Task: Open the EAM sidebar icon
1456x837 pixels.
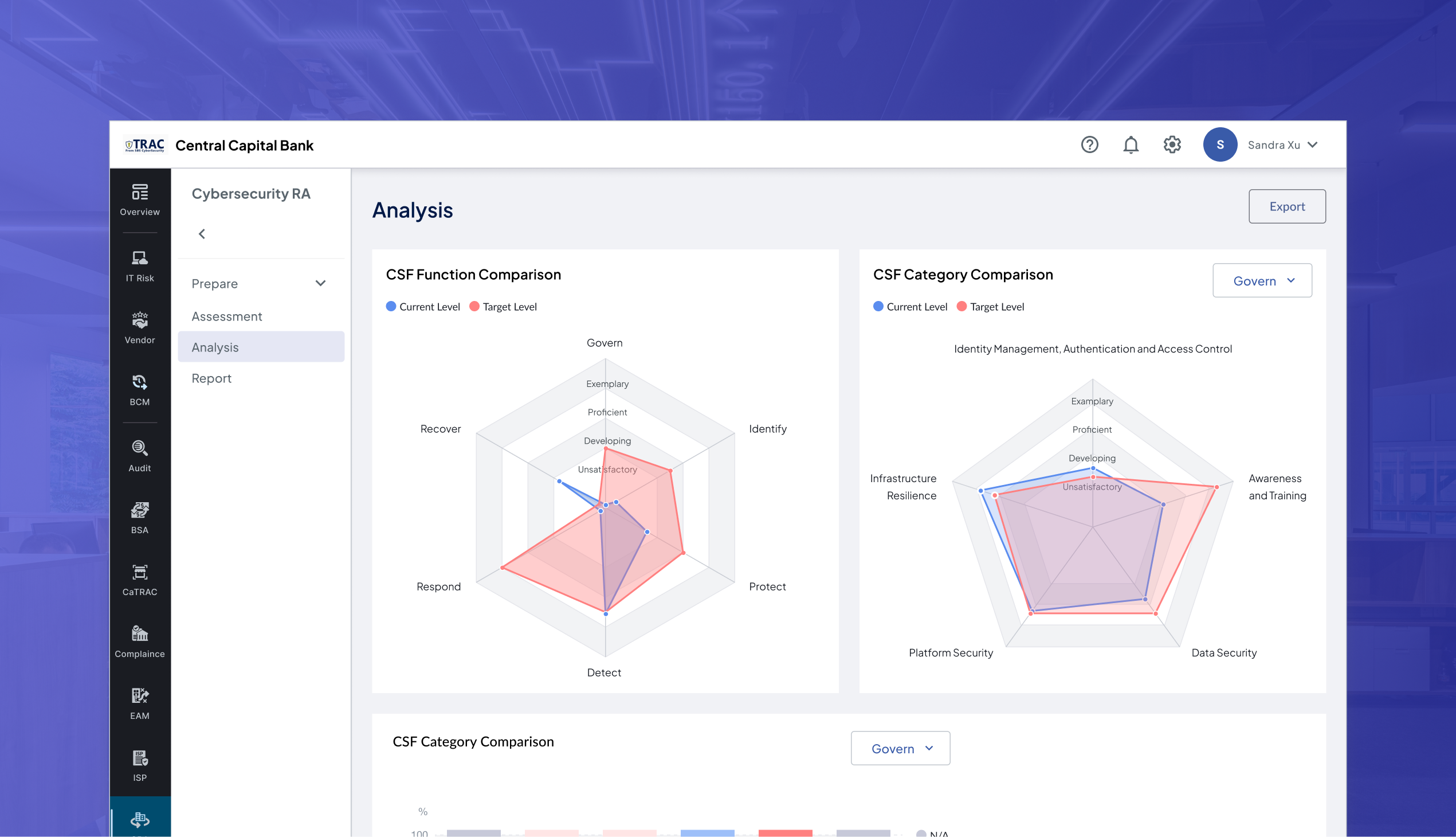Action: pos(140,703)
